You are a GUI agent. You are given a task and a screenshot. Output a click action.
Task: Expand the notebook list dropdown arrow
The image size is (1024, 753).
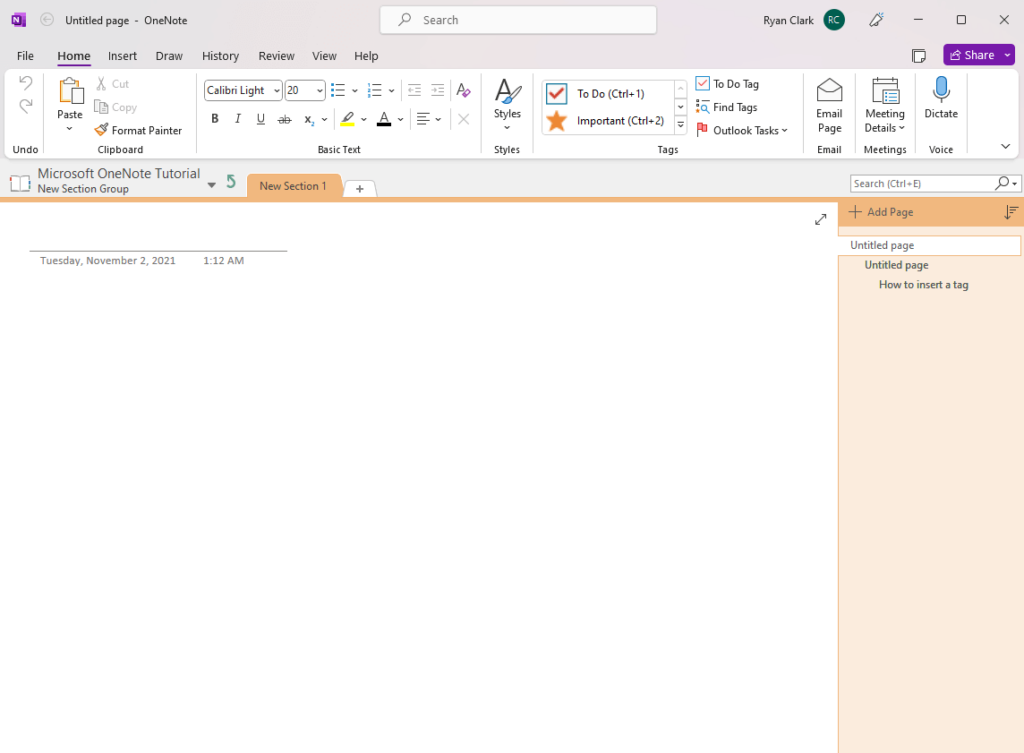[212, 185]
